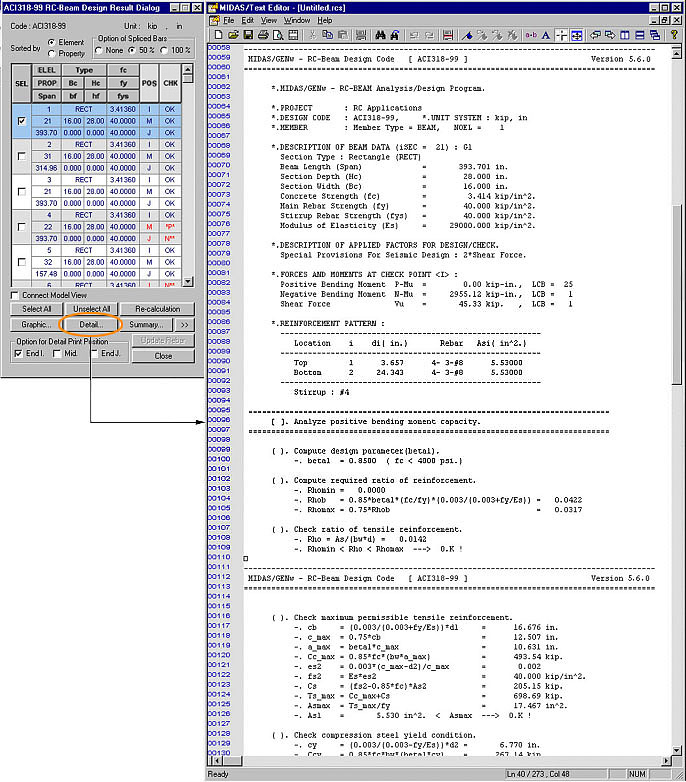This screenshot has height=782, width=686.
Task: Click the Open file toolbar icon
Action: click(233, 36)
